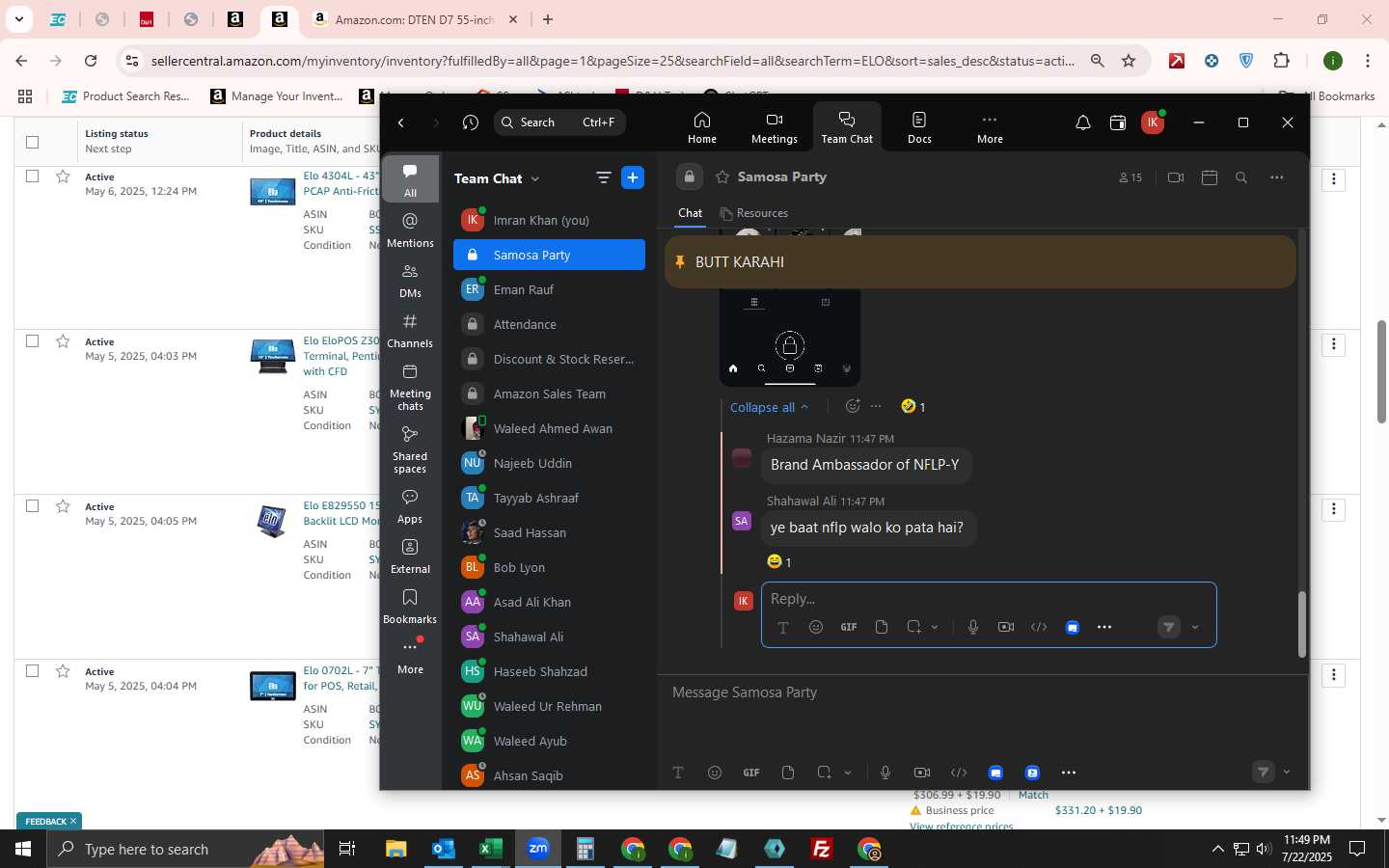Open the pinned BUTT KARAHI message
The width and height of the screenshot is (1389, 868).
[x=980, y=262]
